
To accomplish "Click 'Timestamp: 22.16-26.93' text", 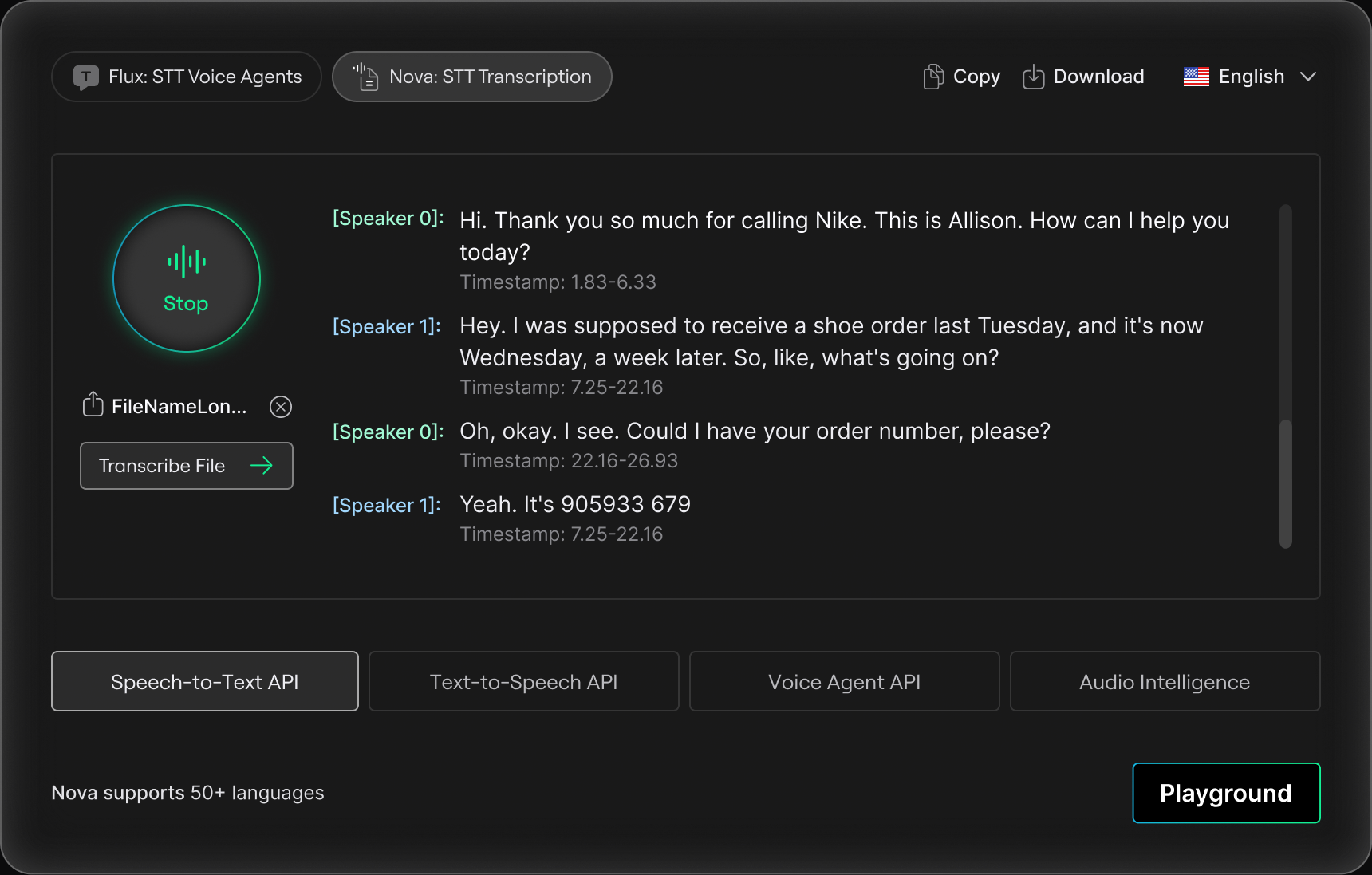I will click(569, 461).
